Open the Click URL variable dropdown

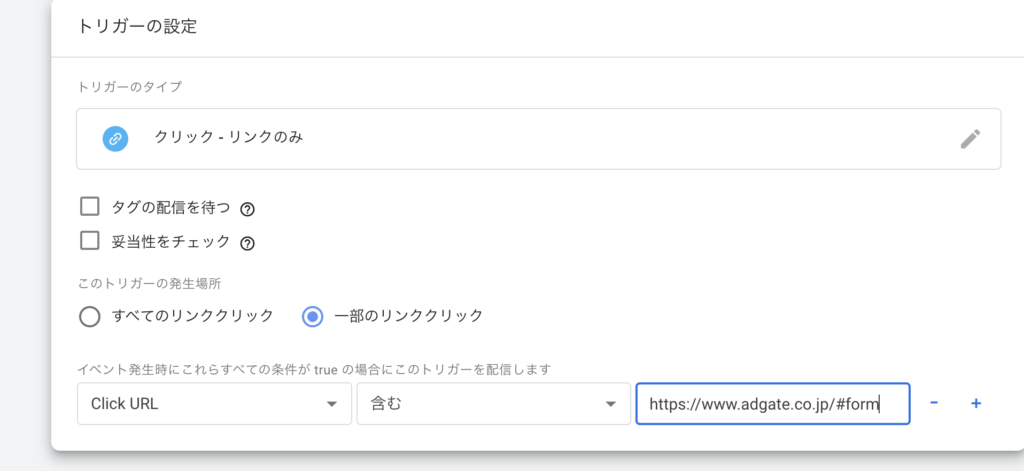[x=214, y=404]
